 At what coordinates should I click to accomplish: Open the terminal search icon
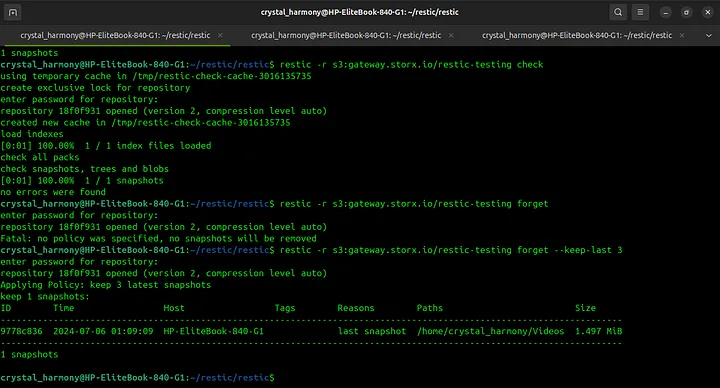pos(618,12)
